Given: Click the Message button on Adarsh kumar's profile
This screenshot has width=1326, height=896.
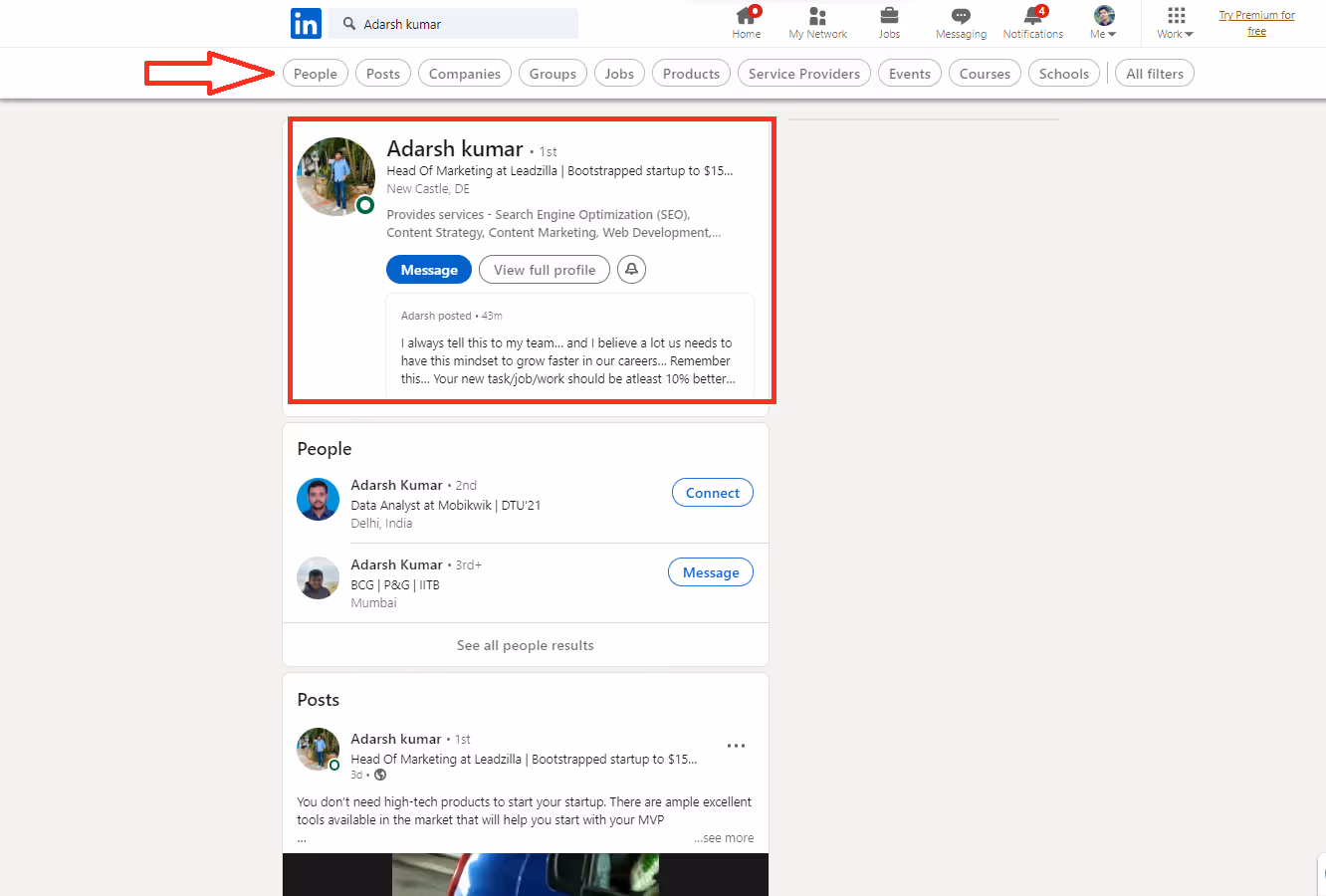Looking at the screenshot, I should (428, 269).
